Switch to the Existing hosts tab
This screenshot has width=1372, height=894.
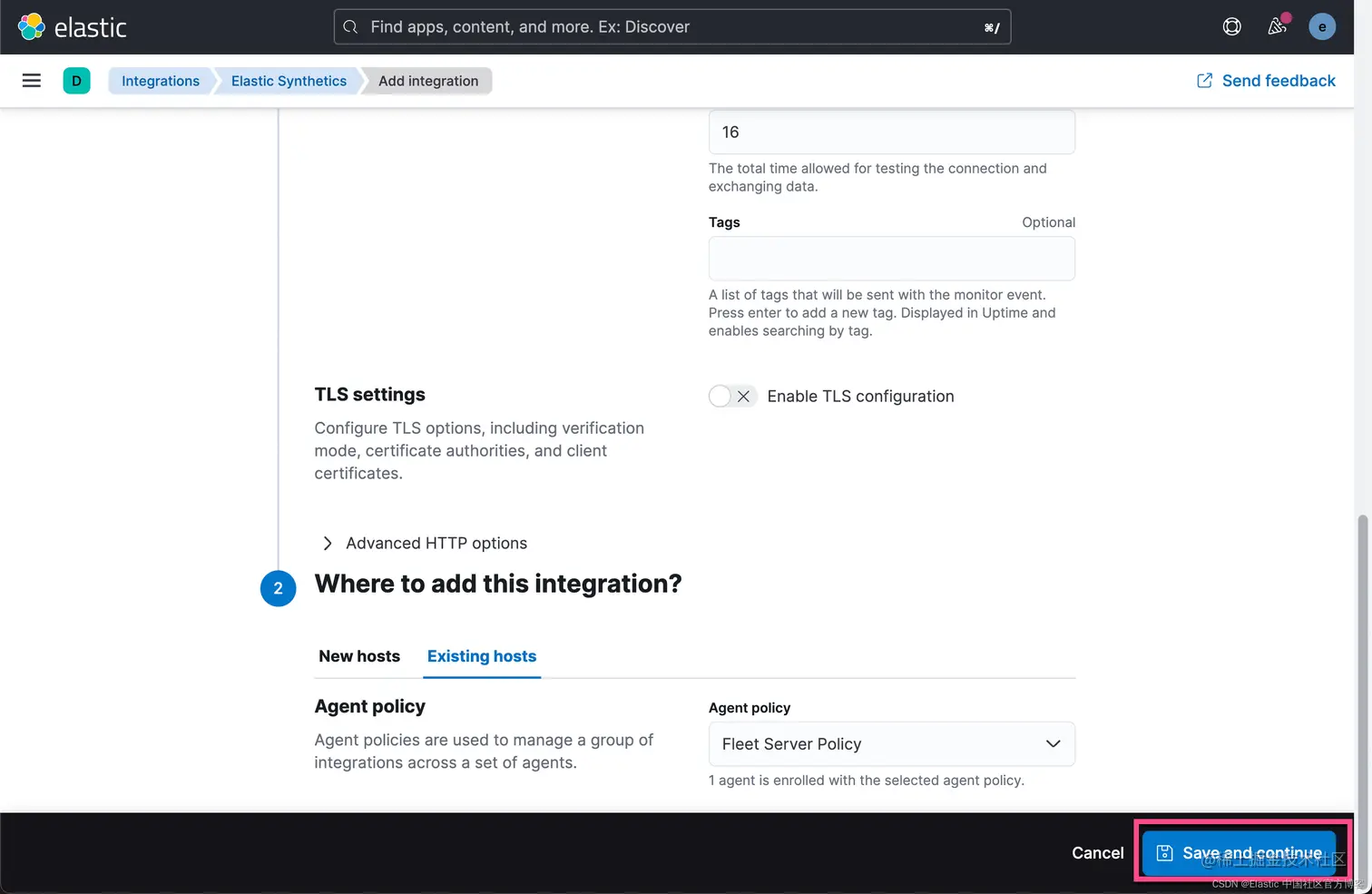[482, 656]
